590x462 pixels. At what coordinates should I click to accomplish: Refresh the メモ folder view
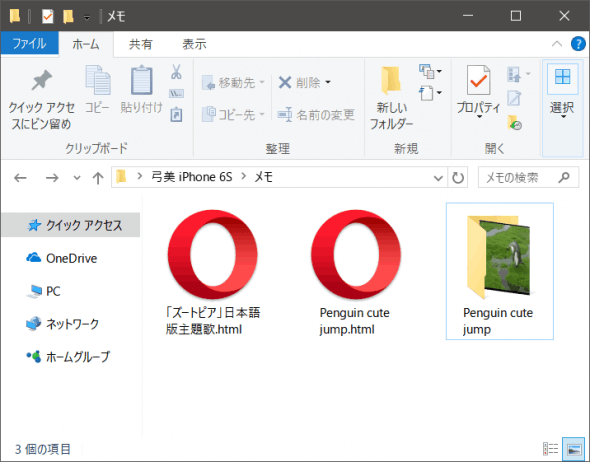tap(458, 178)
